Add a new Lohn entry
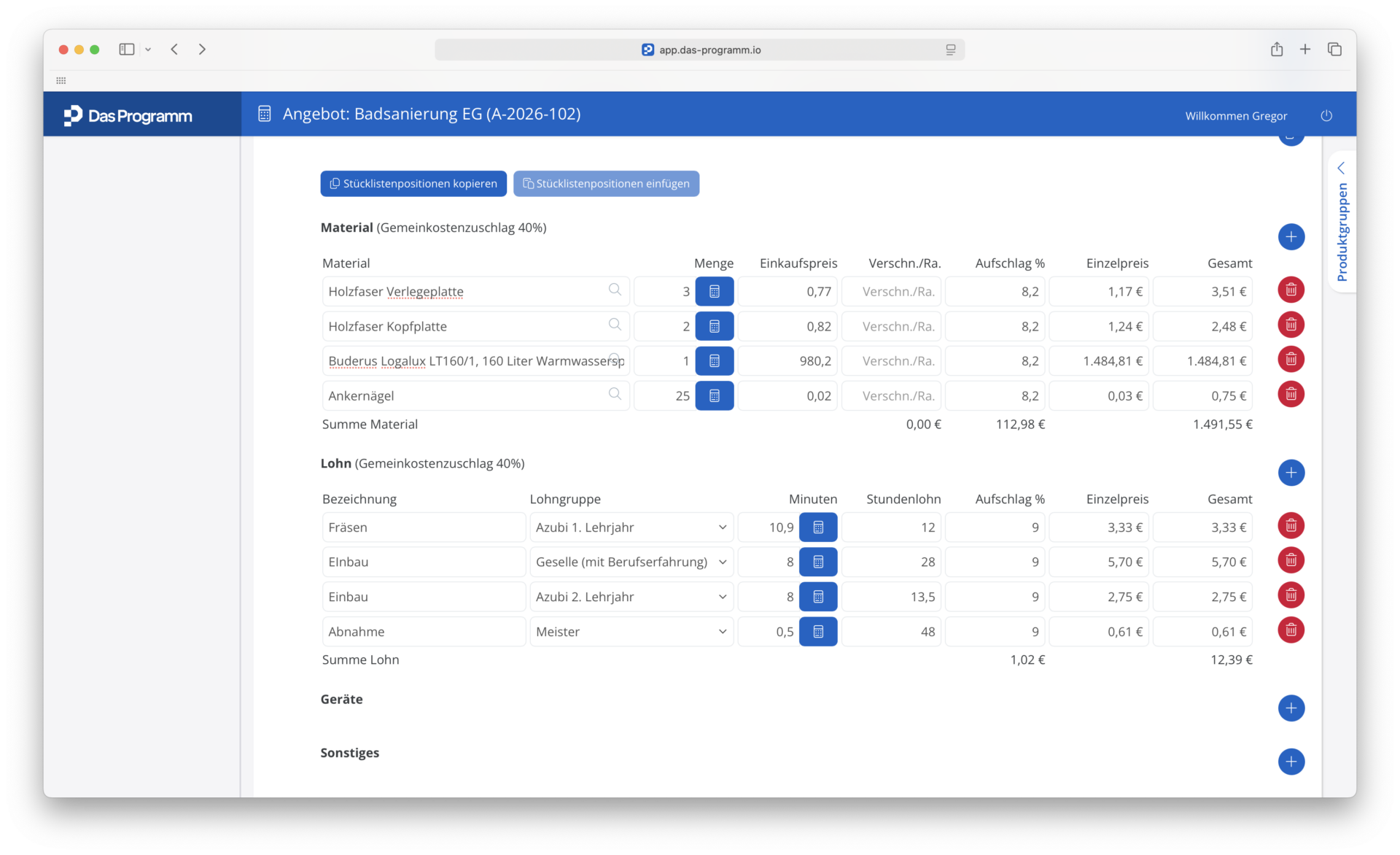 coord(1291,473)
